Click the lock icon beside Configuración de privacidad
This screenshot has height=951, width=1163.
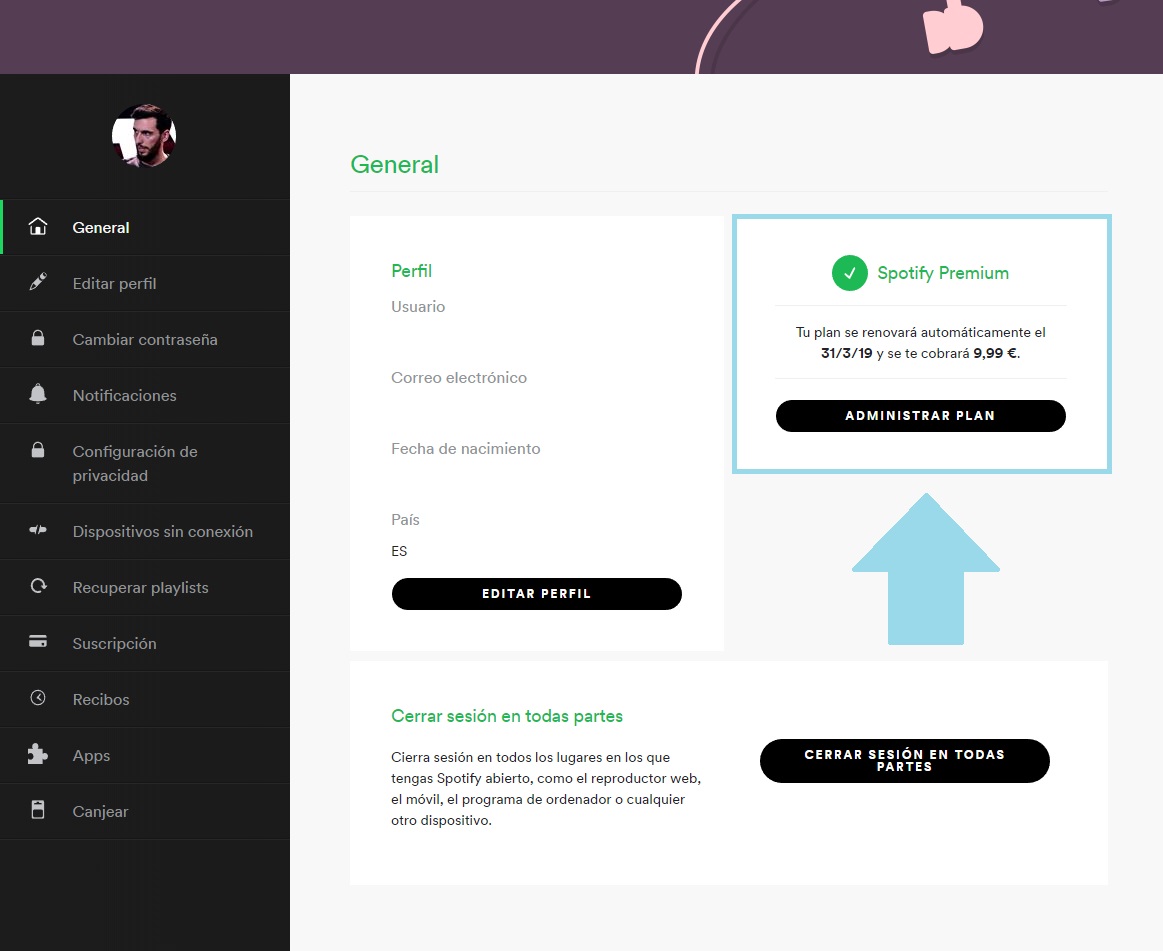(x=38, y=450)
